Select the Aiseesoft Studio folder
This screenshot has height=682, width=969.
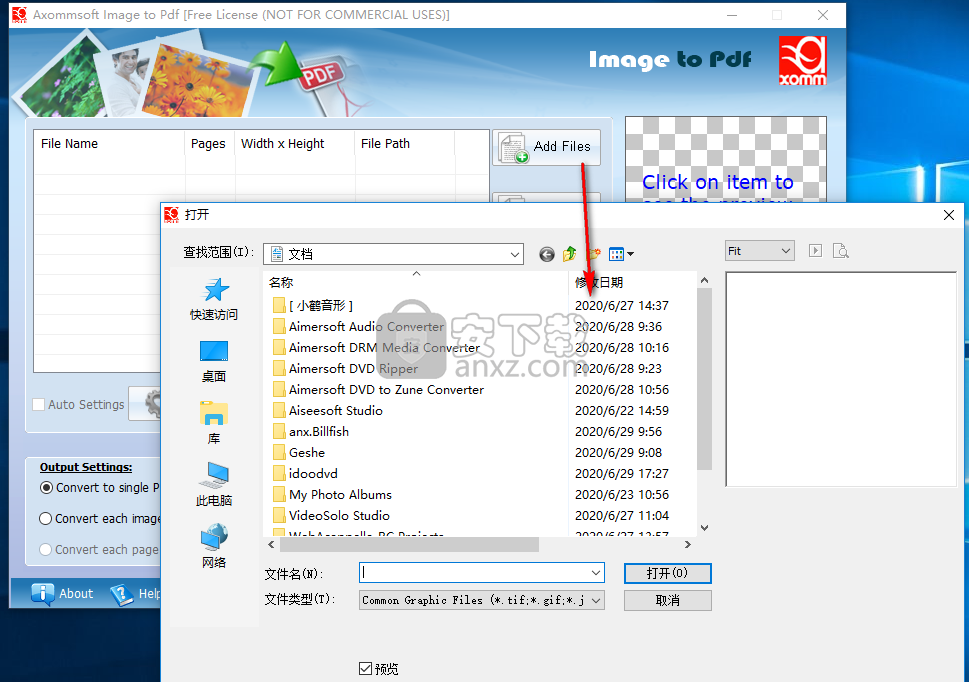point(328,410)
